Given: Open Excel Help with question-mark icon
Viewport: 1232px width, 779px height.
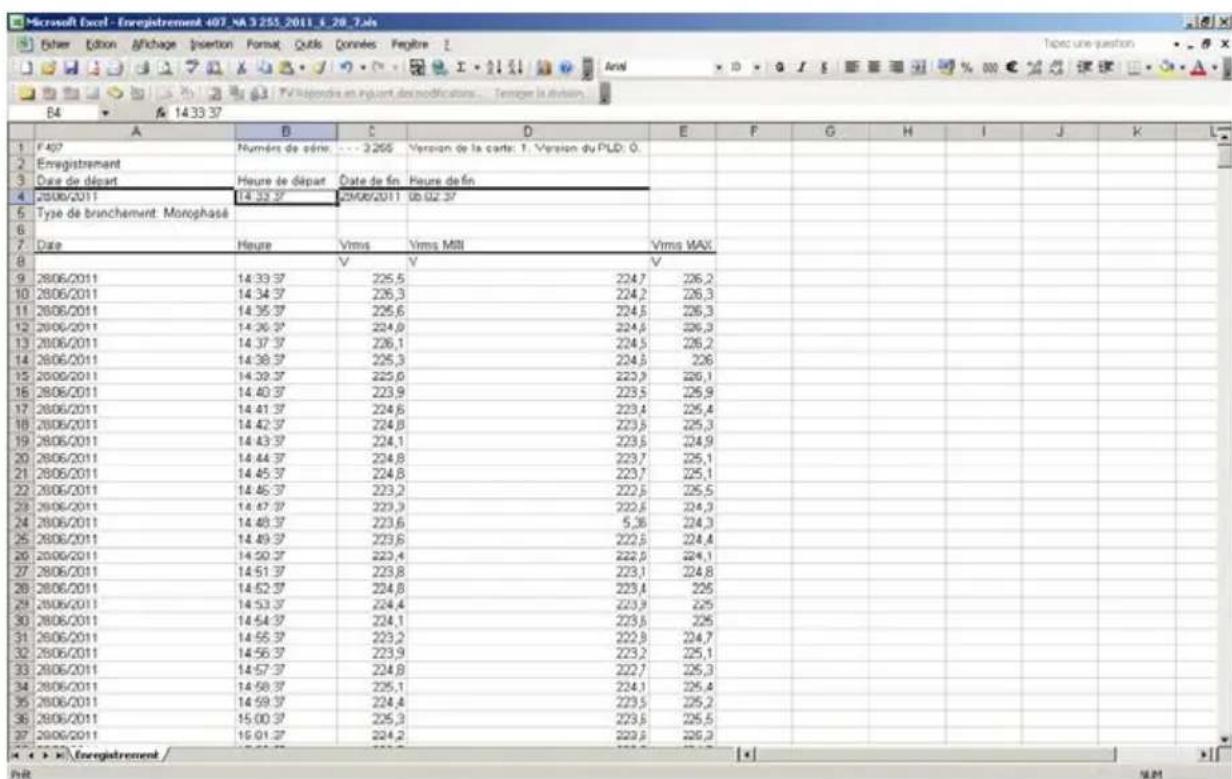Looking at the screenshot, I should tap(565, 67).
